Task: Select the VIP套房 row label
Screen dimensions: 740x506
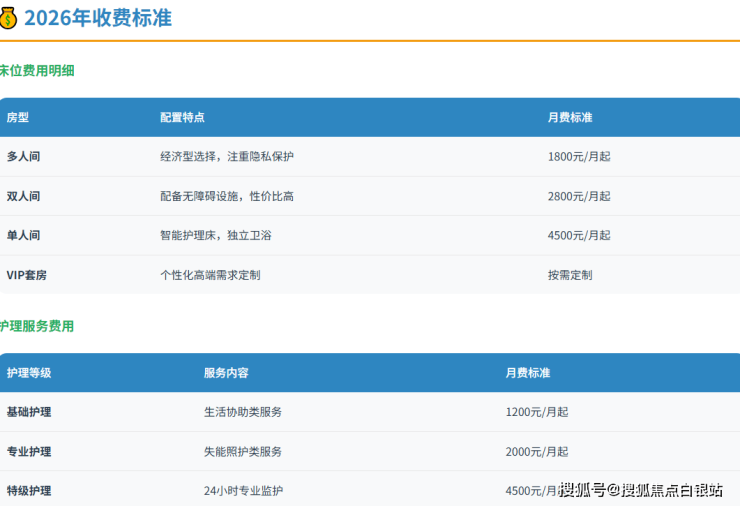Action: (x=28, y=274)
